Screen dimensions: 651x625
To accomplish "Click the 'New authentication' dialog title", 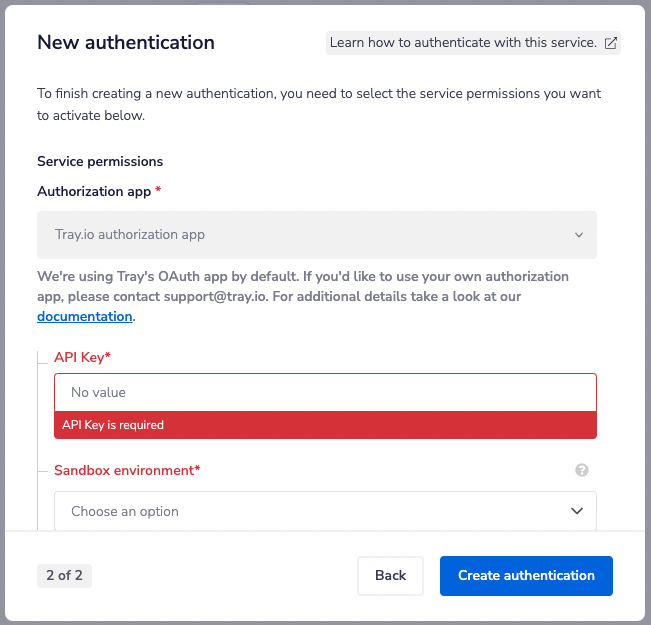I will click(126, 42).
